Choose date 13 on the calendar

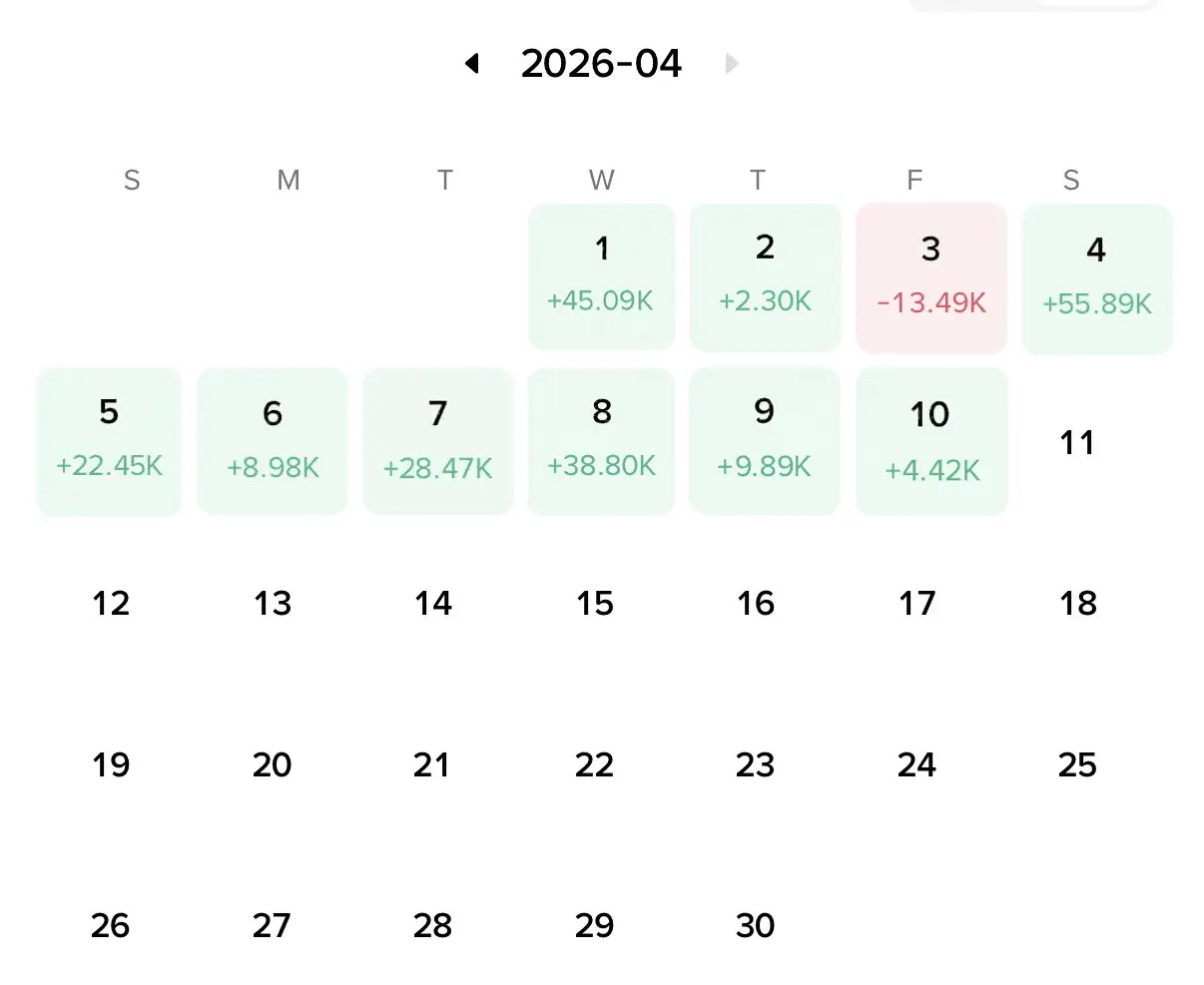pos(273,603)
